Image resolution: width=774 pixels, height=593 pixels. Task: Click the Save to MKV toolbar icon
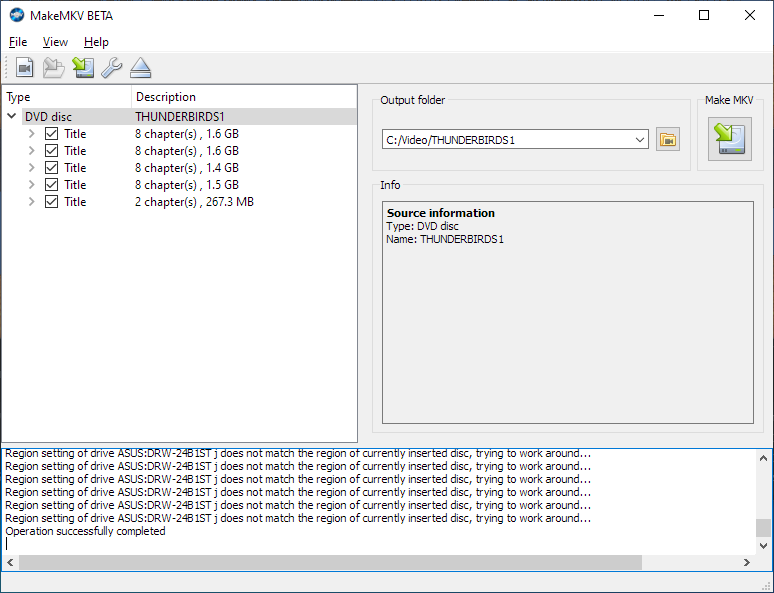coord(83,67)
